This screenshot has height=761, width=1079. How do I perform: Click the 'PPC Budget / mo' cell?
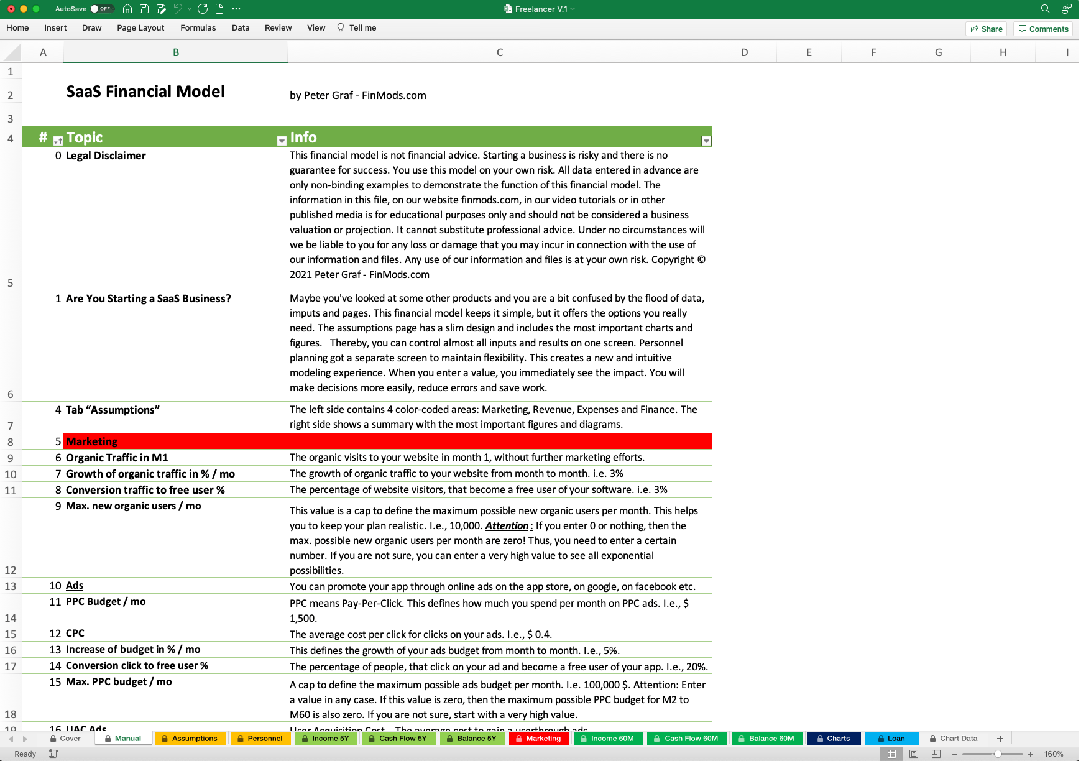[x=106, y=601]
